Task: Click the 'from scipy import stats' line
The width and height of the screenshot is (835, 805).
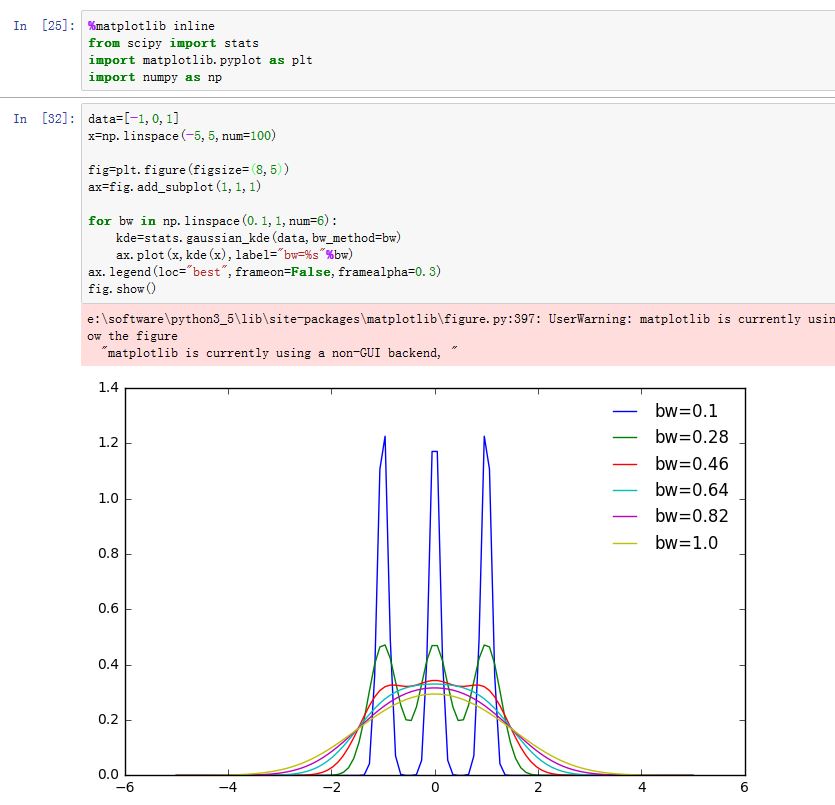Action: point(173,43)
